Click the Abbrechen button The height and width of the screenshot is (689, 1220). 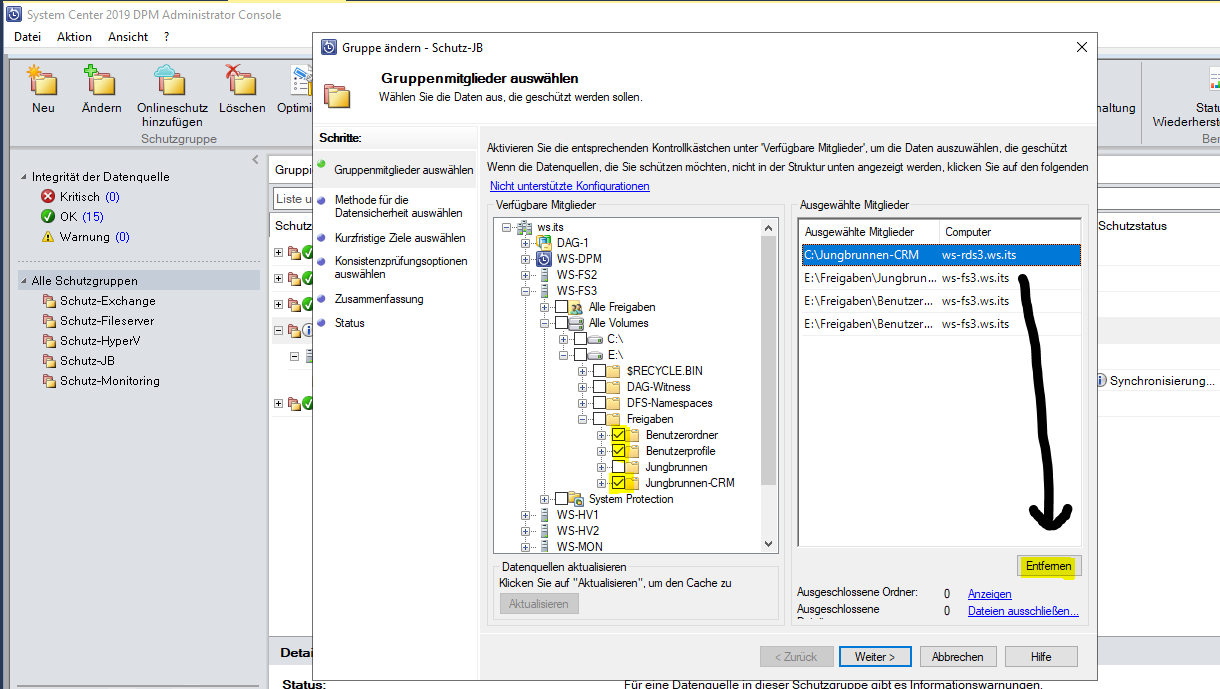[957, 657]
